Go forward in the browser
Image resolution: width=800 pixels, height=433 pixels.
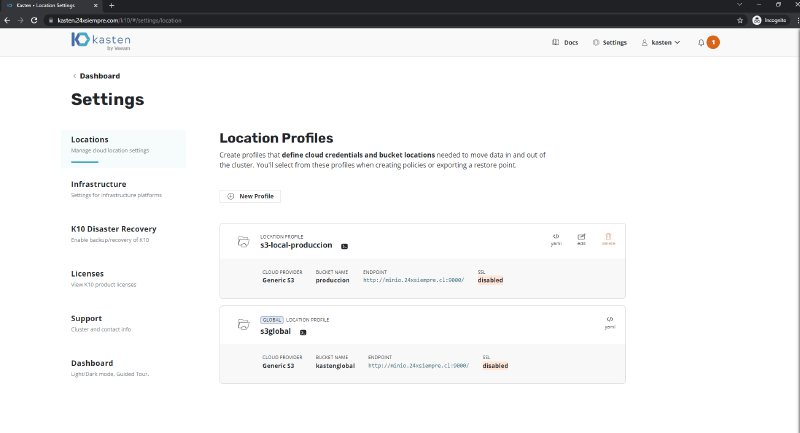click(x=20, y=20)
